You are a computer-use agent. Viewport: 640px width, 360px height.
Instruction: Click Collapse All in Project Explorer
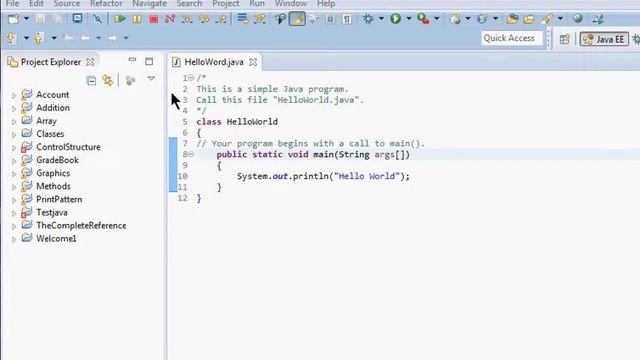[91, 80]
